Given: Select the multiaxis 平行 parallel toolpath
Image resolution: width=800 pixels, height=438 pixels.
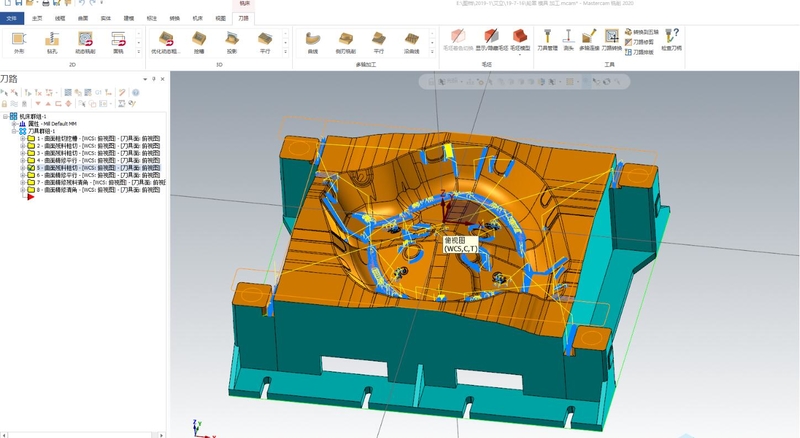Looking at the screenshot, I should (379, 42).
